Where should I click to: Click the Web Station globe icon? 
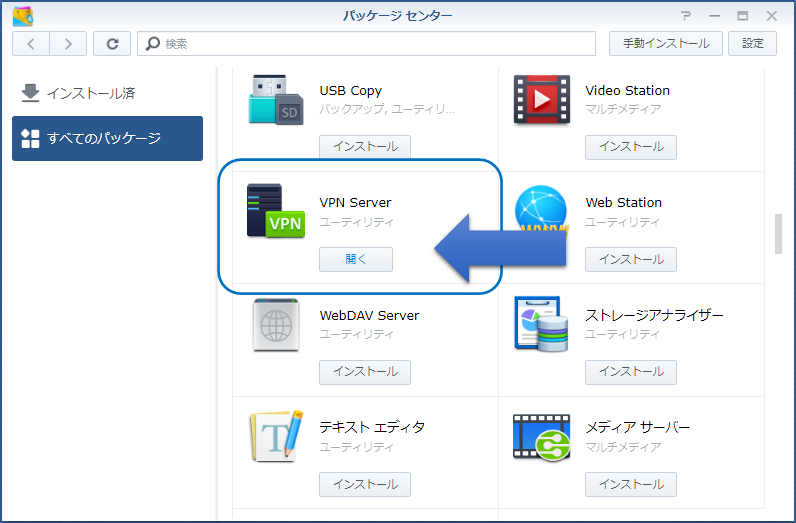pos(541,209)
